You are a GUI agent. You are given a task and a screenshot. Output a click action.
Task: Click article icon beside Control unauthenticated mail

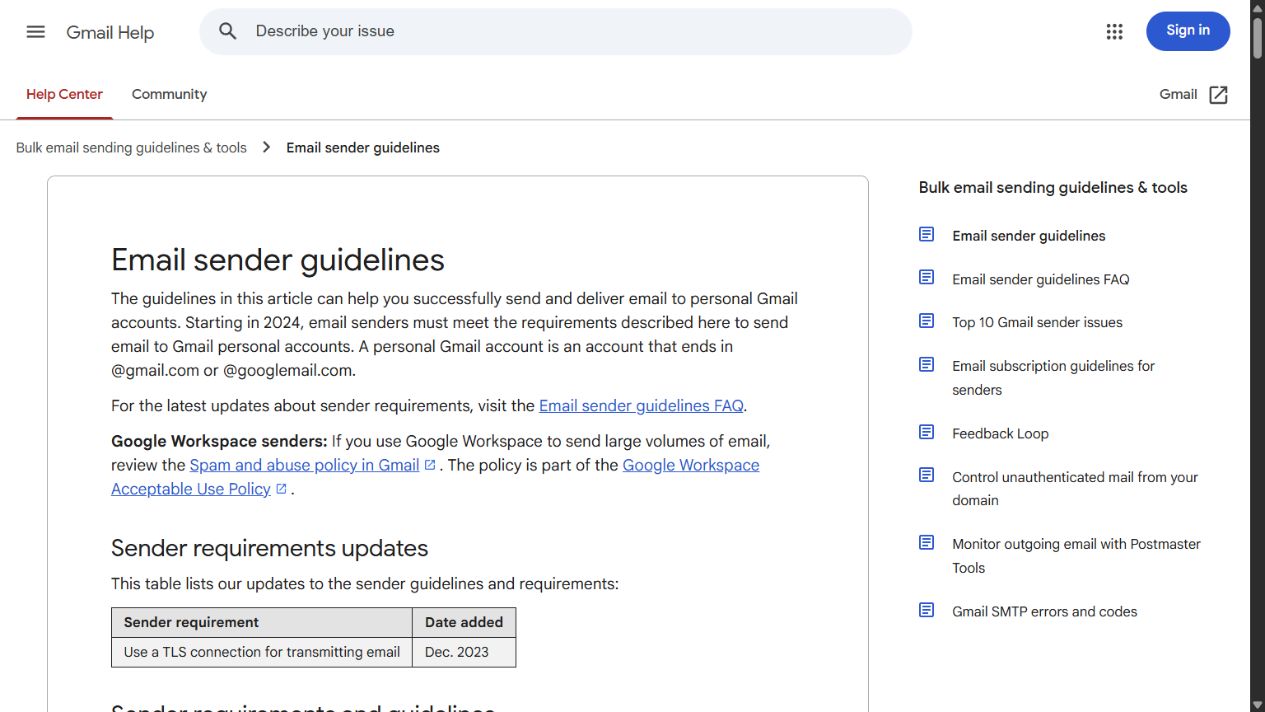click(x=927, y=476)
